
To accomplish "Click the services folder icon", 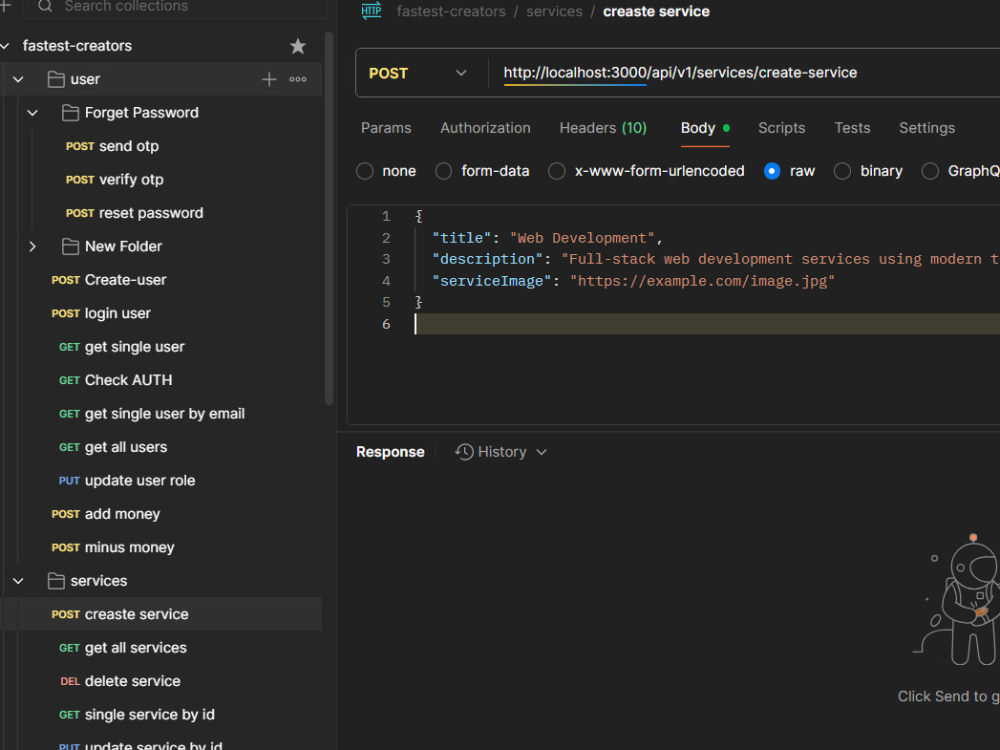I will pos(56,581).
